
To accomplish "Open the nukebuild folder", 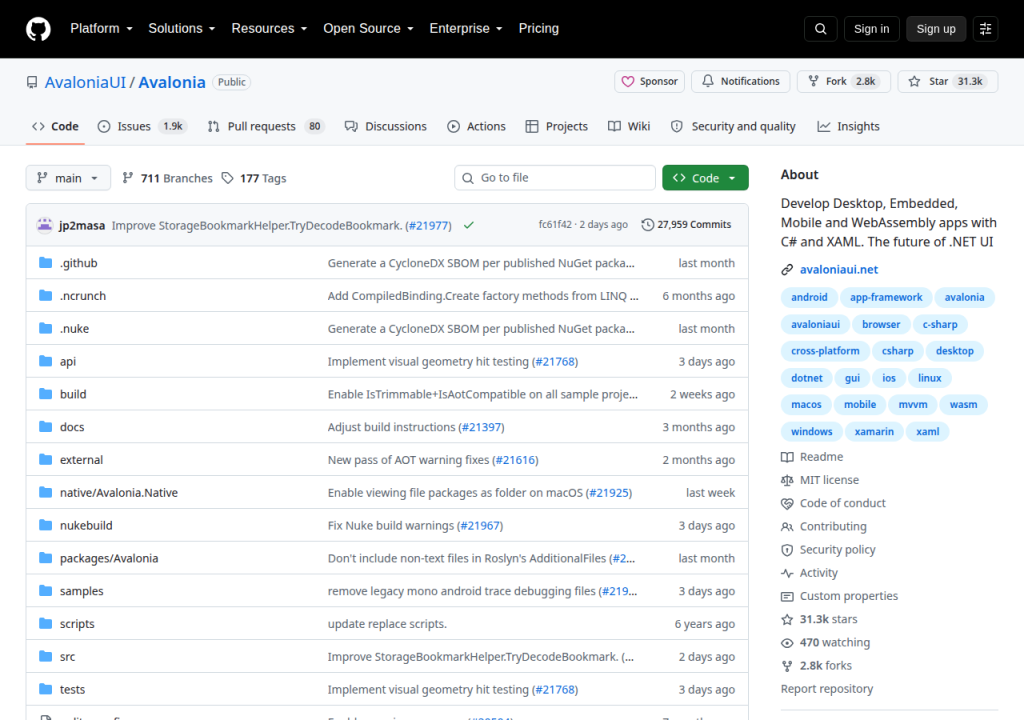I will tap(86, 525).
